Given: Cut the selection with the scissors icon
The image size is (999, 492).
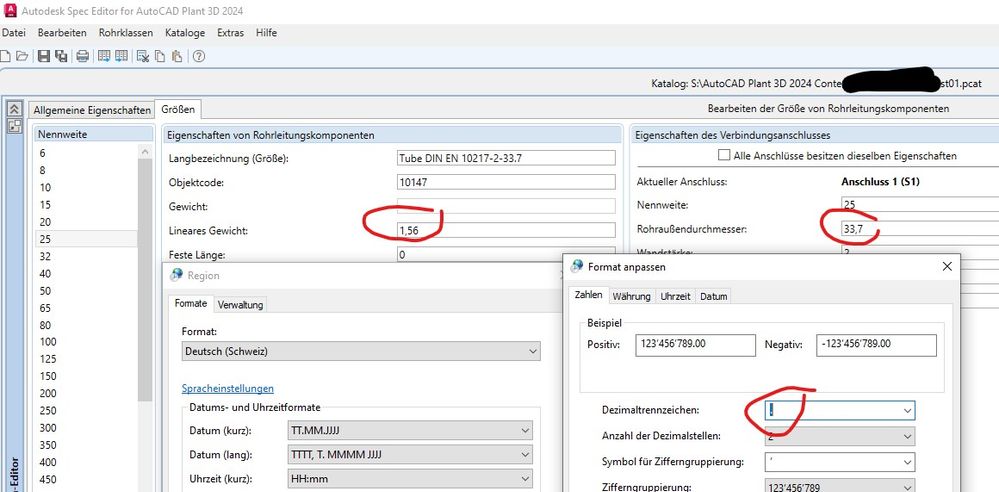Looking at the screenshot, I should pos(143,56).
